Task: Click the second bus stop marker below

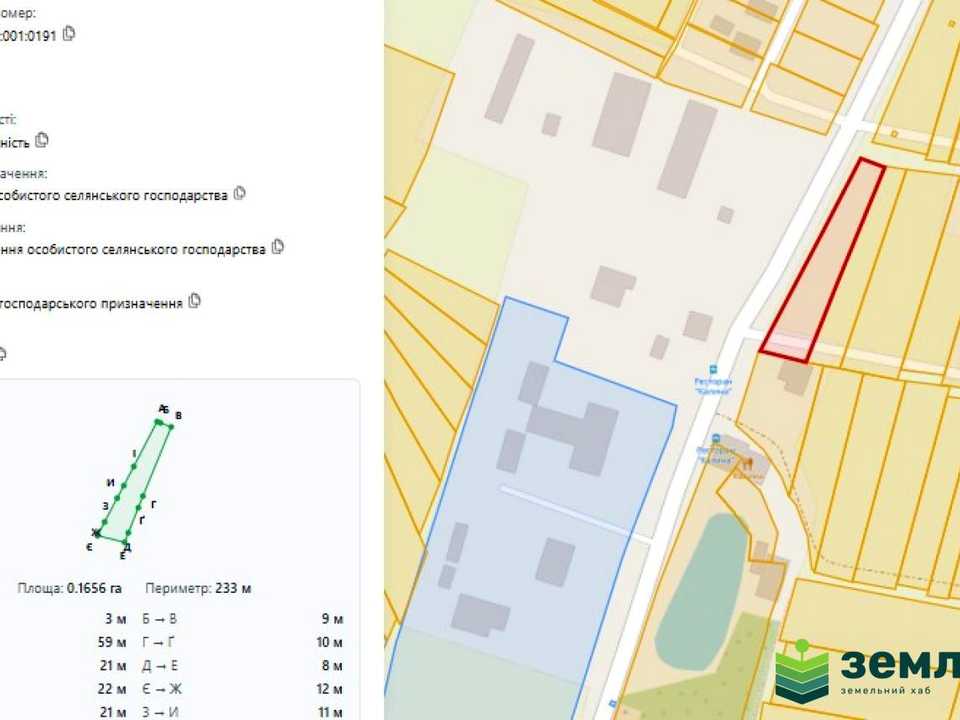Action: (715, 438)
